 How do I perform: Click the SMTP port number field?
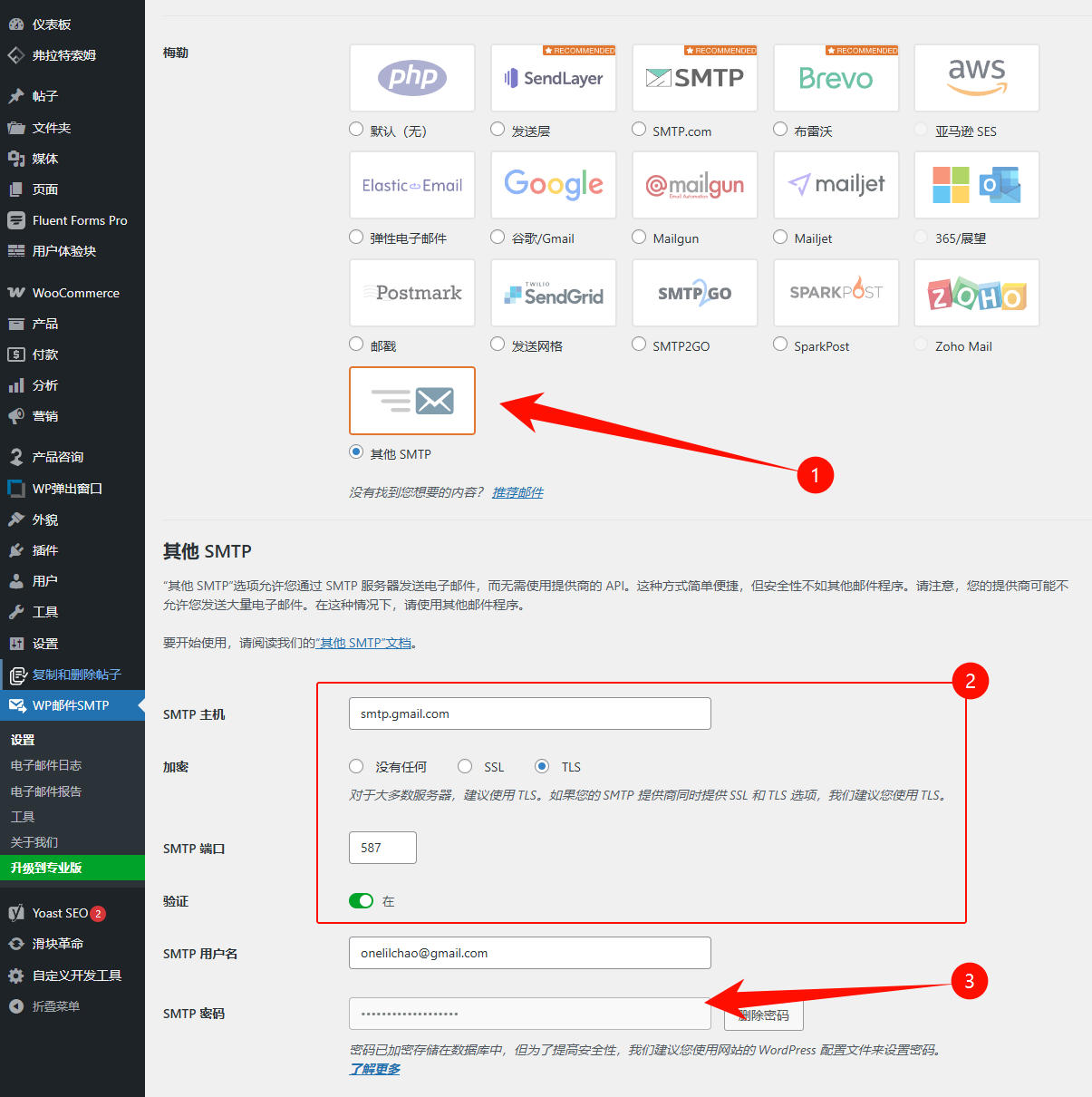382,848
